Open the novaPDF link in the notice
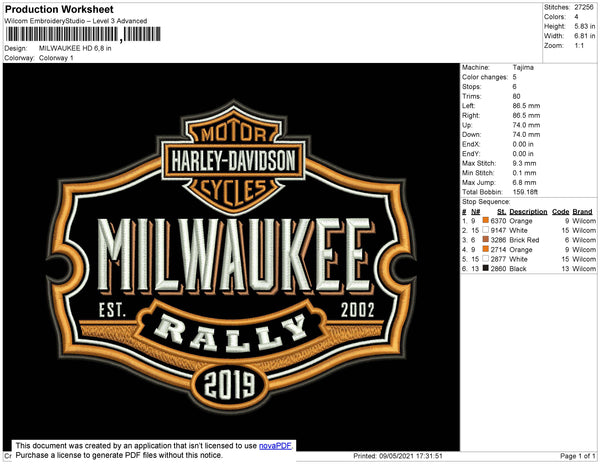This screenshot has width=600, height=464. pos(275,446)
